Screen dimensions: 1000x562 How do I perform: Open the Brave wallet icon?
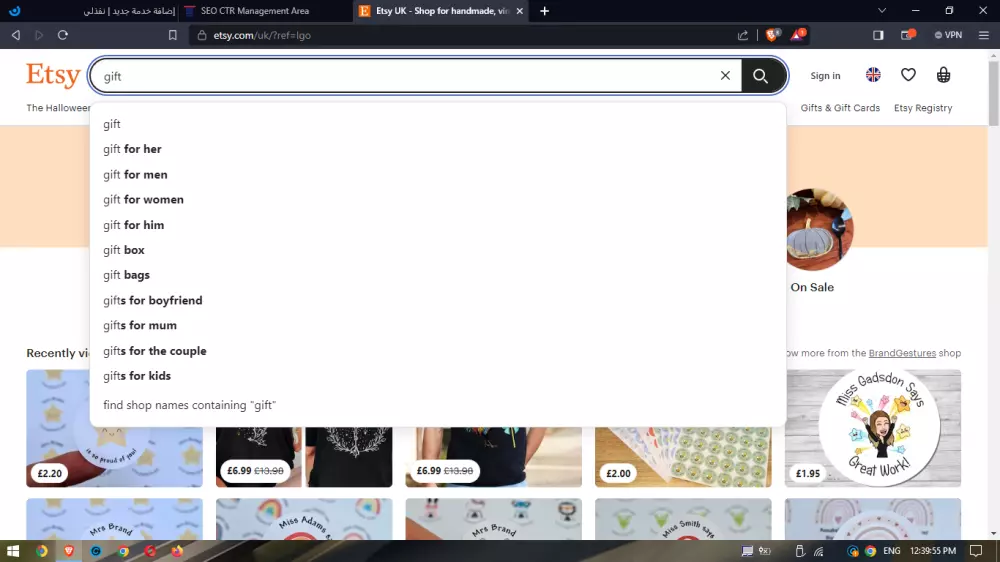tap(908, 34)
